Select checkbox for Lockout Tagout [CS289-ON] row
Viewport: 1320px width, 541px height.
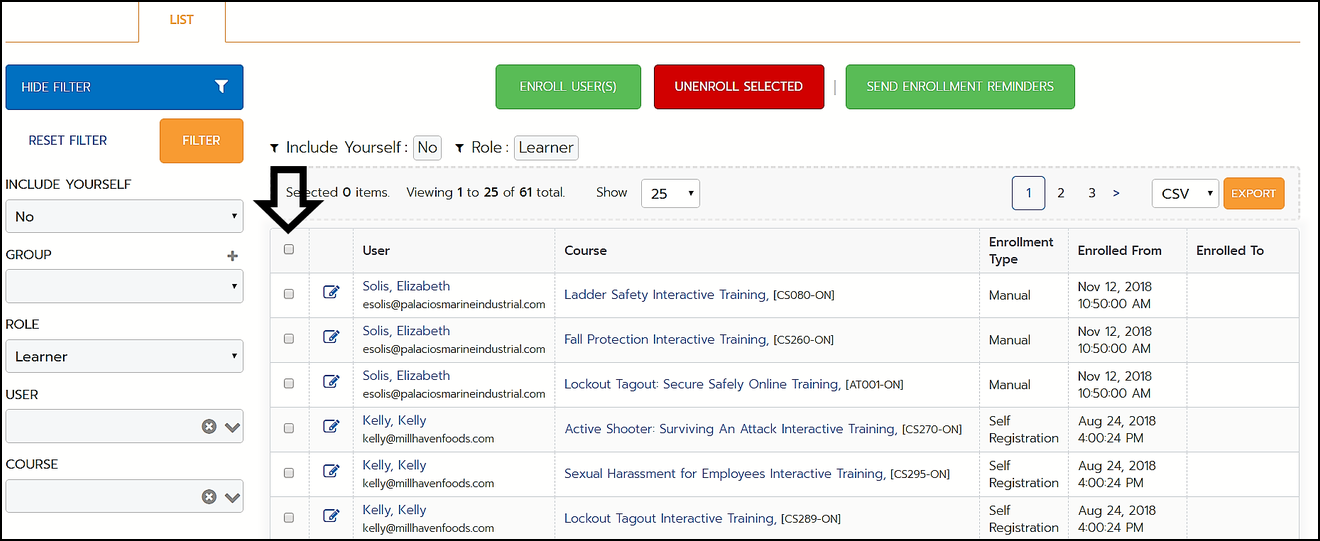(x=289, y=518)
